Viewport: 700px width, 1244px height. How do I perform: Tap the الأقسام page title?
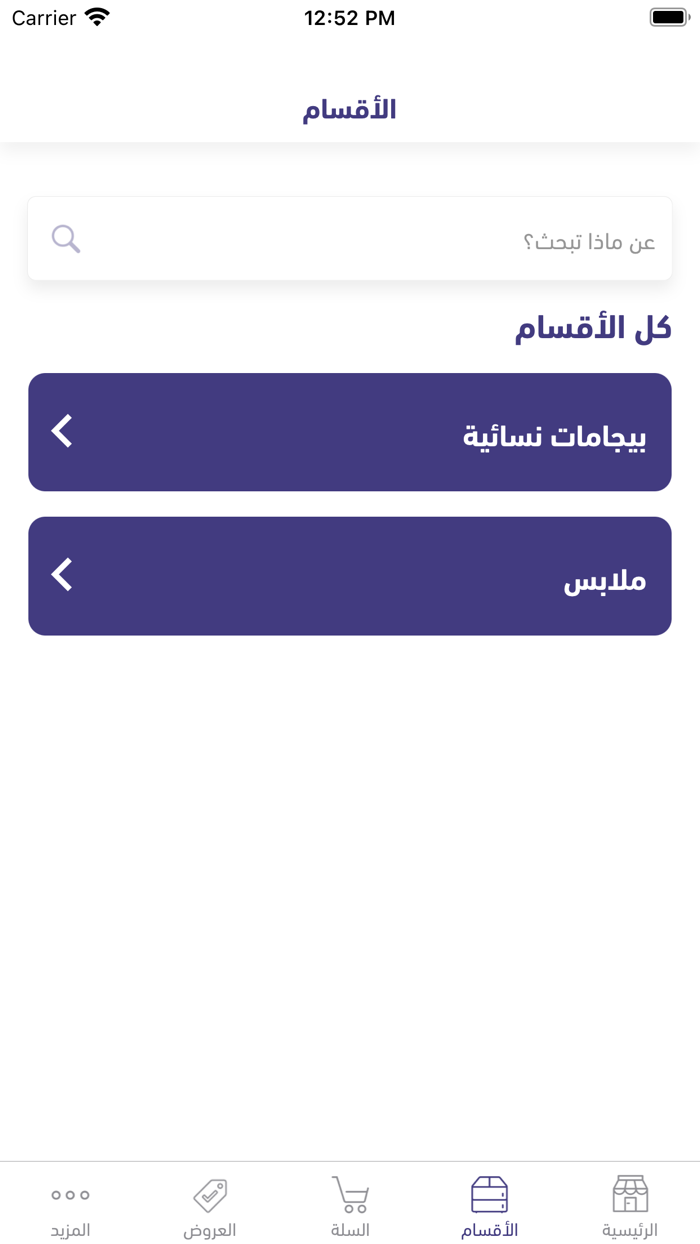[350, 109]
